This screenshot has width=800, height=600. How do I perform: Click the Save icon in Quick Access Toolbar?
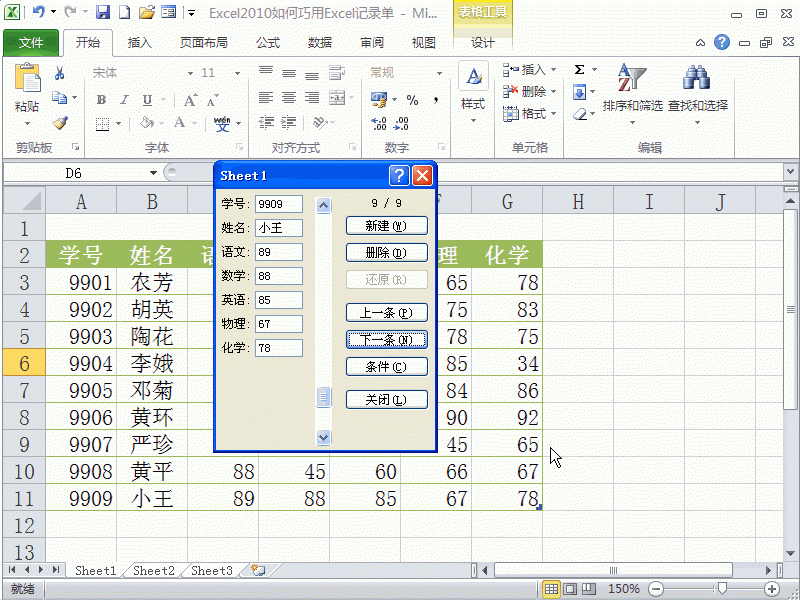[x=104, y=11]
